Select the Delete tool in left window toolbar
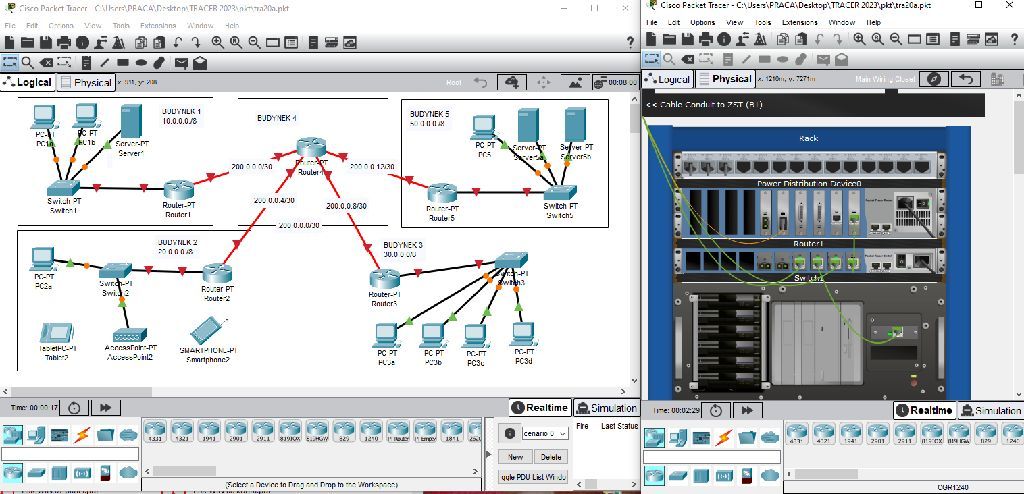Screen dimensions: 1024x494 click(x=48, y=62)
